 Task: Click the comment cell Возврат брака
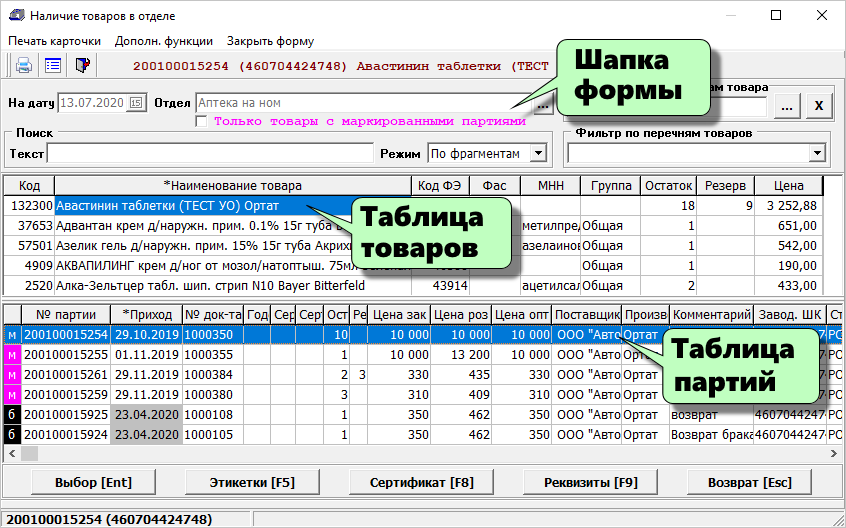point(712,434)
